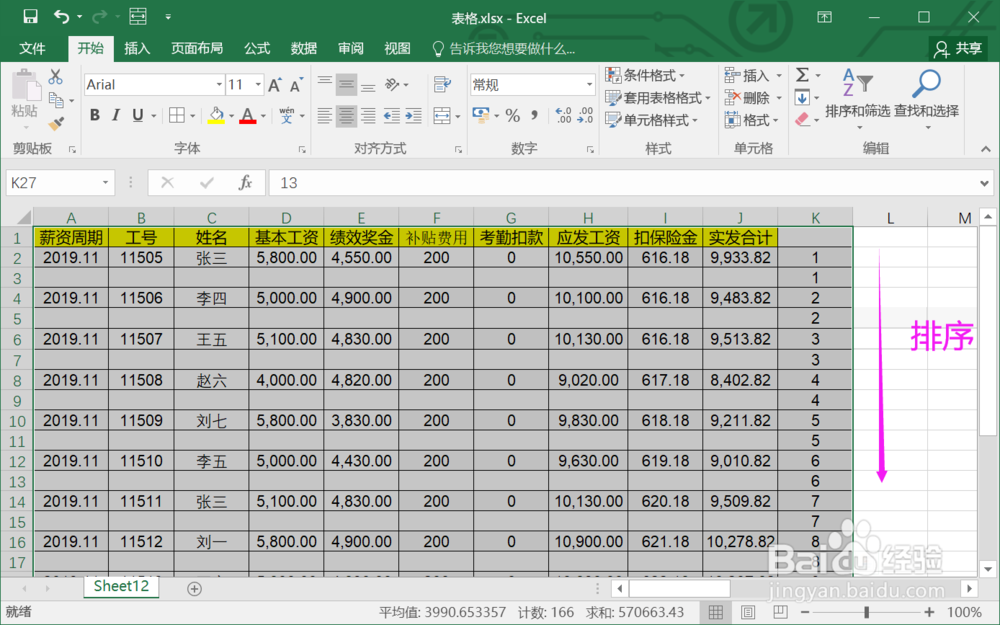Expand 条件格式 conditional formatting menu
Image resolution: width=1000 pixels, height=625 pixels.
645,75
